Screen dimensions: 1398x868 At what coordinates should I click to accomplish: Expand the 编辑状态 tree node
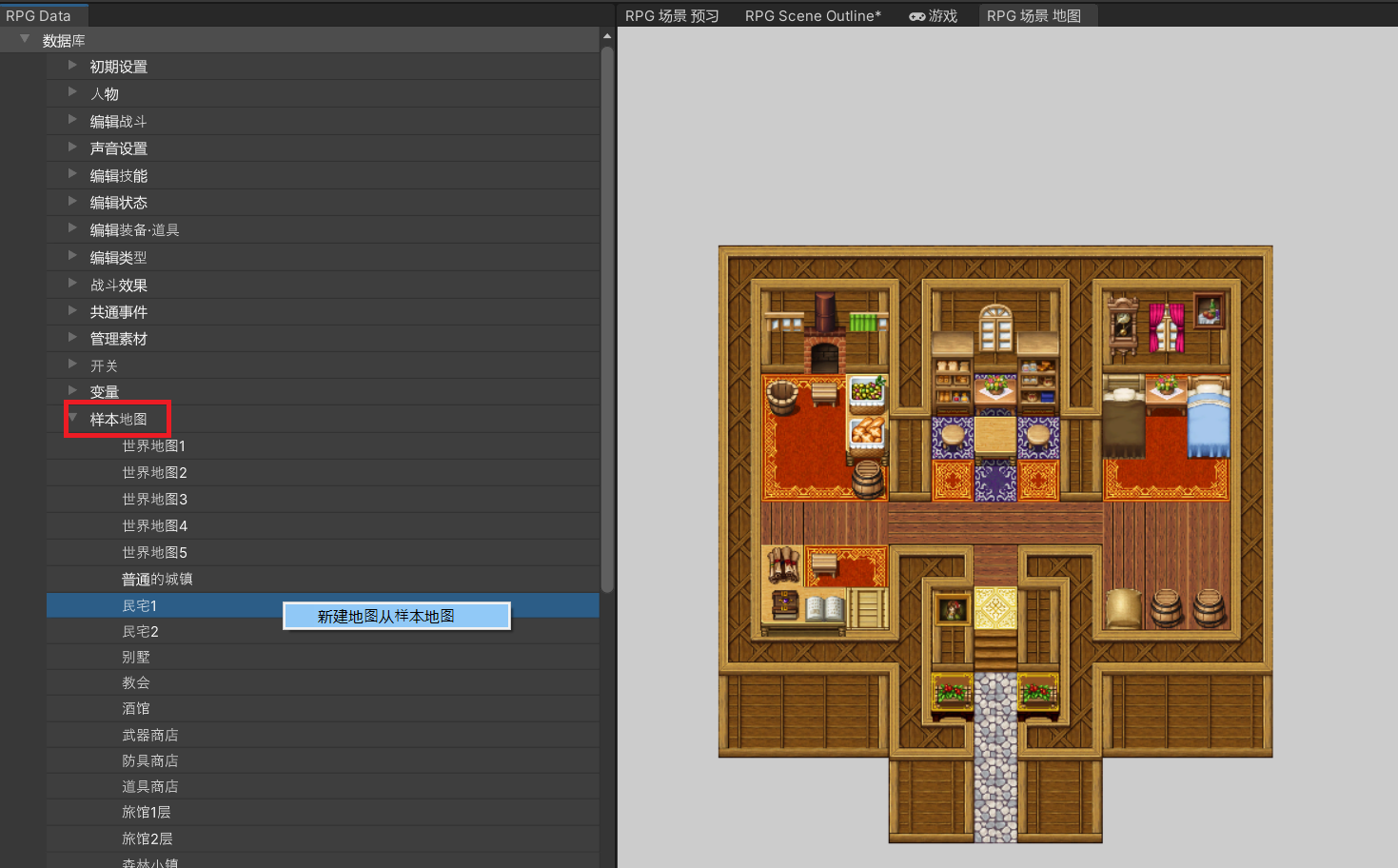(x=72, y=202)
